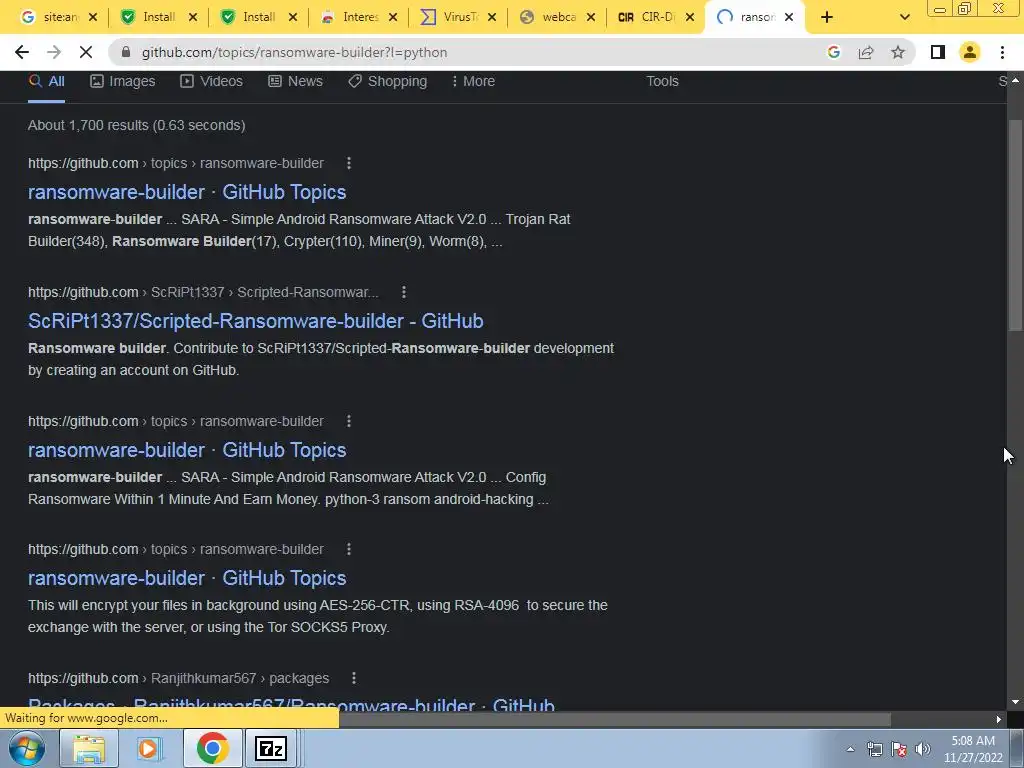Click 'About 1,700 results' text
Image resolution: width=1024 pixels, height=768 pixels.
point(136,125)
